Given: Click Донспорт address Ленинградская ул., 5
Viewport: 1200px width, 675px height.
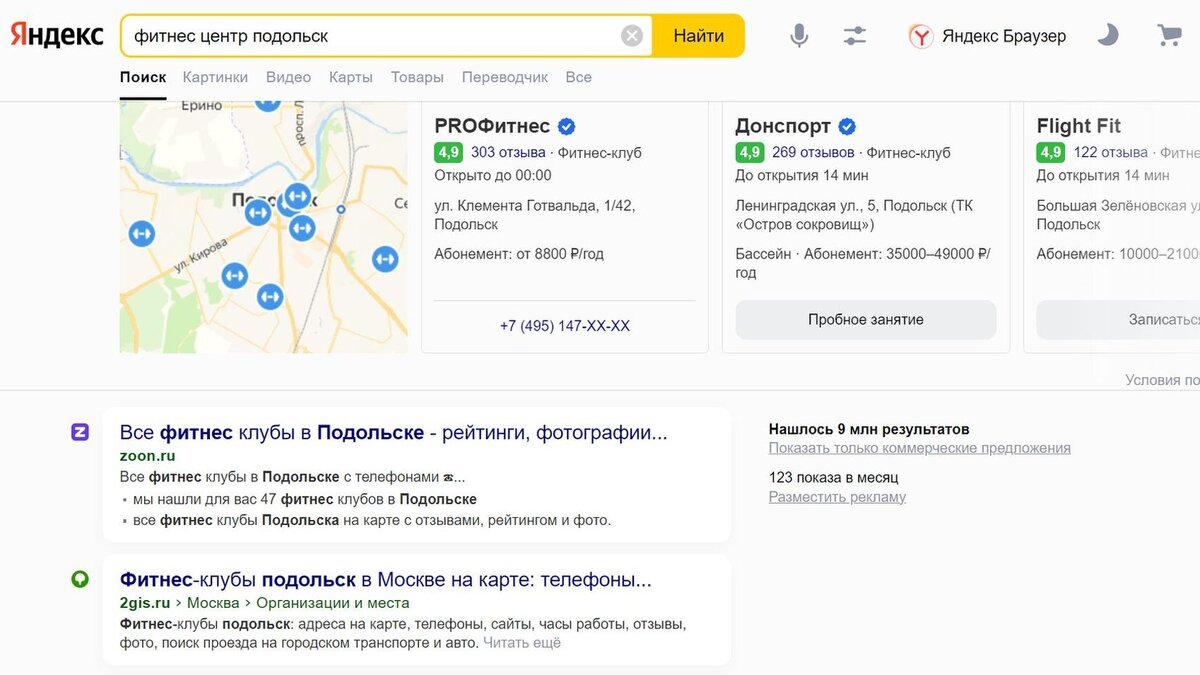Looking at the screenshot, I should tap(854, 215).
